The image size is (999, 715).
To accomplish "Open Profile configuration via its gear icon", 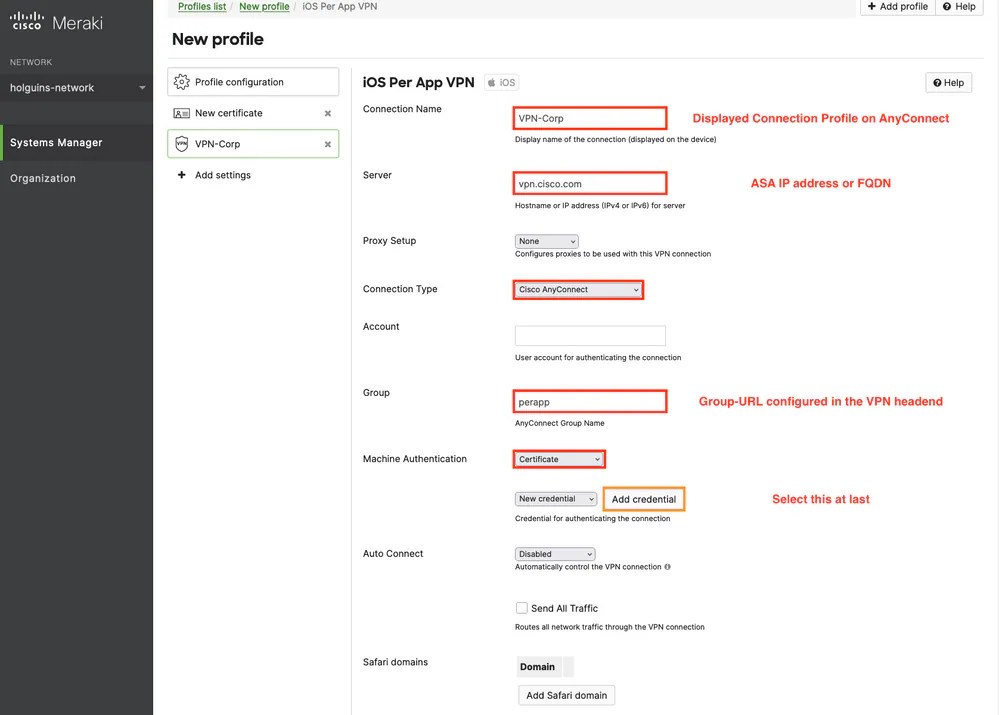I will tap(182, 81).
